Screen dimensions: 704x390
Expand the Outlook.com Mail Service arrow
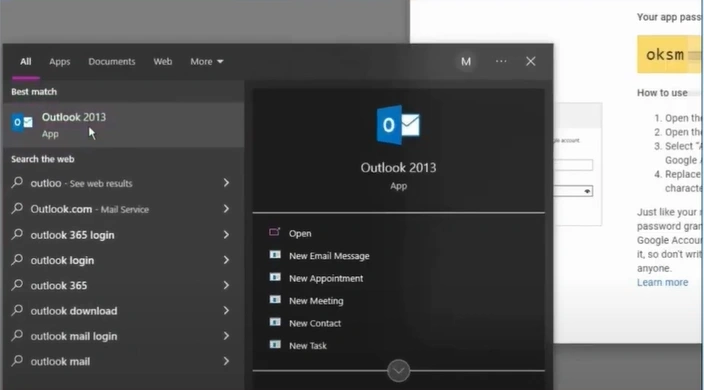226,209
